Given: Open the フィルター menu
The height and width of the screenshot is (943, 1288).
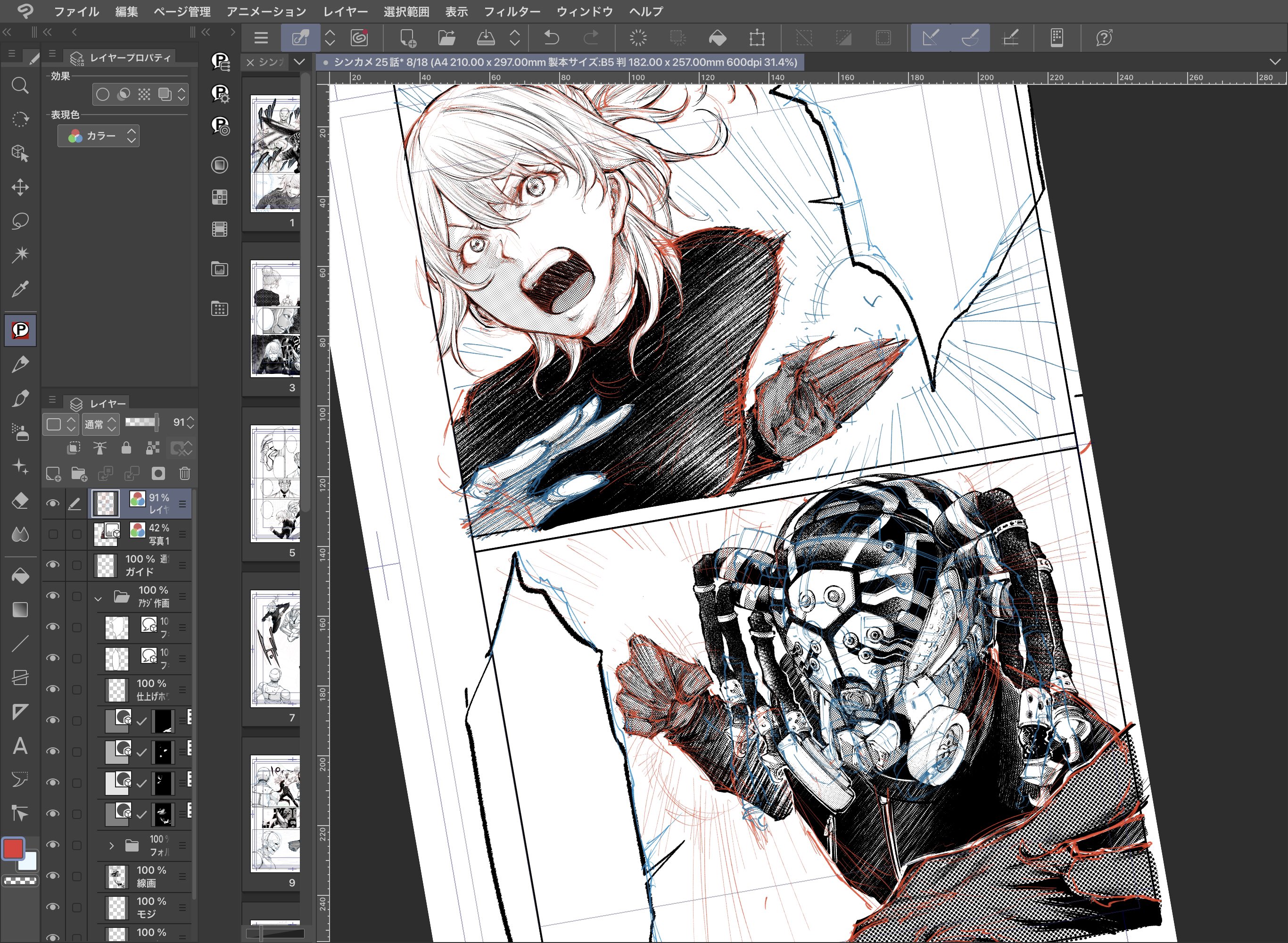Looking at the screenshot, I should [x=512, y=11].
